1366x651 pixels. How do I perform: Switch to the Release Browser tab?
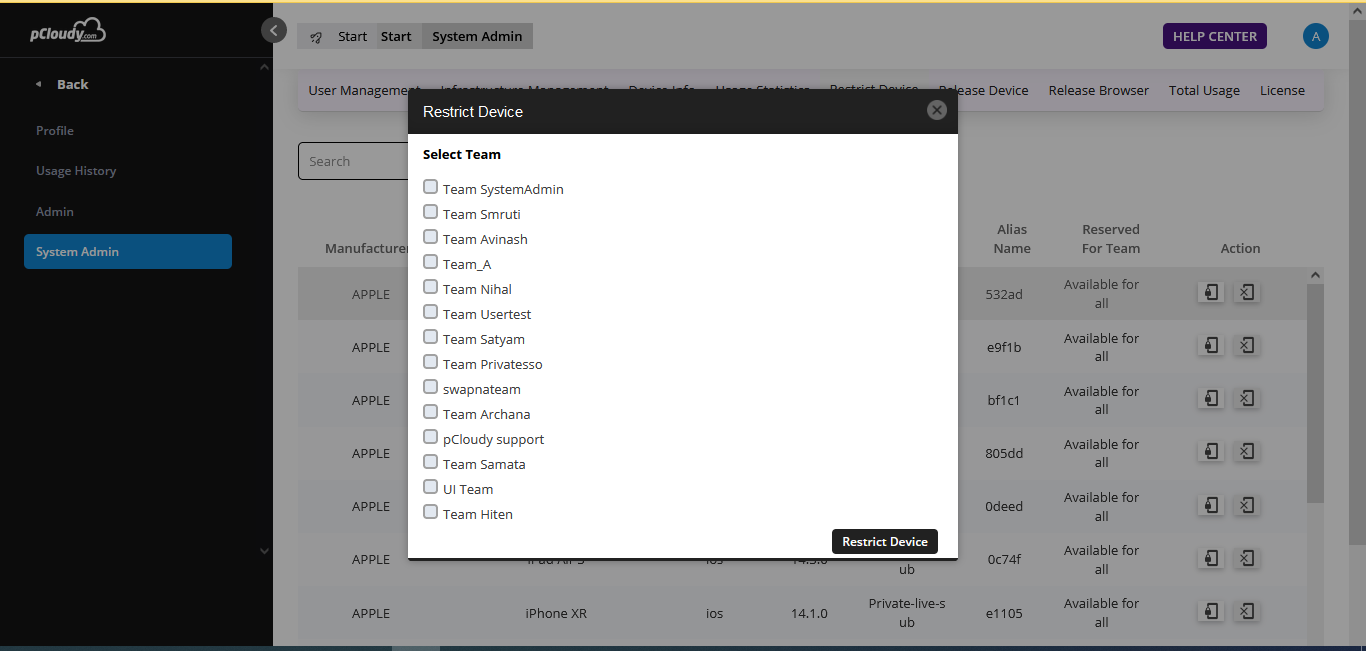pos(1098,90)
